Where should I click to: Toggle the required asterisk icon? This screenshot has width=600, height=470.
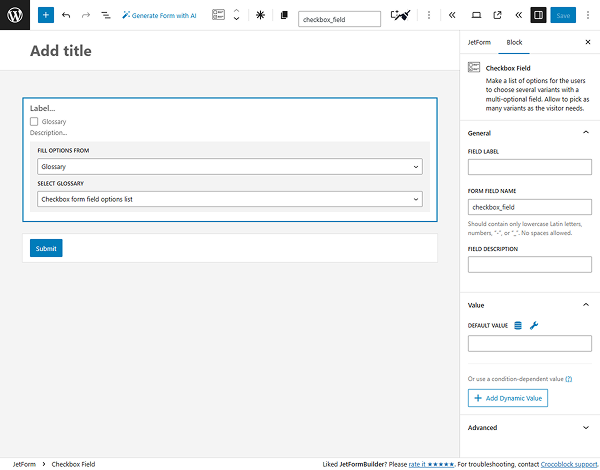(260, 15)
